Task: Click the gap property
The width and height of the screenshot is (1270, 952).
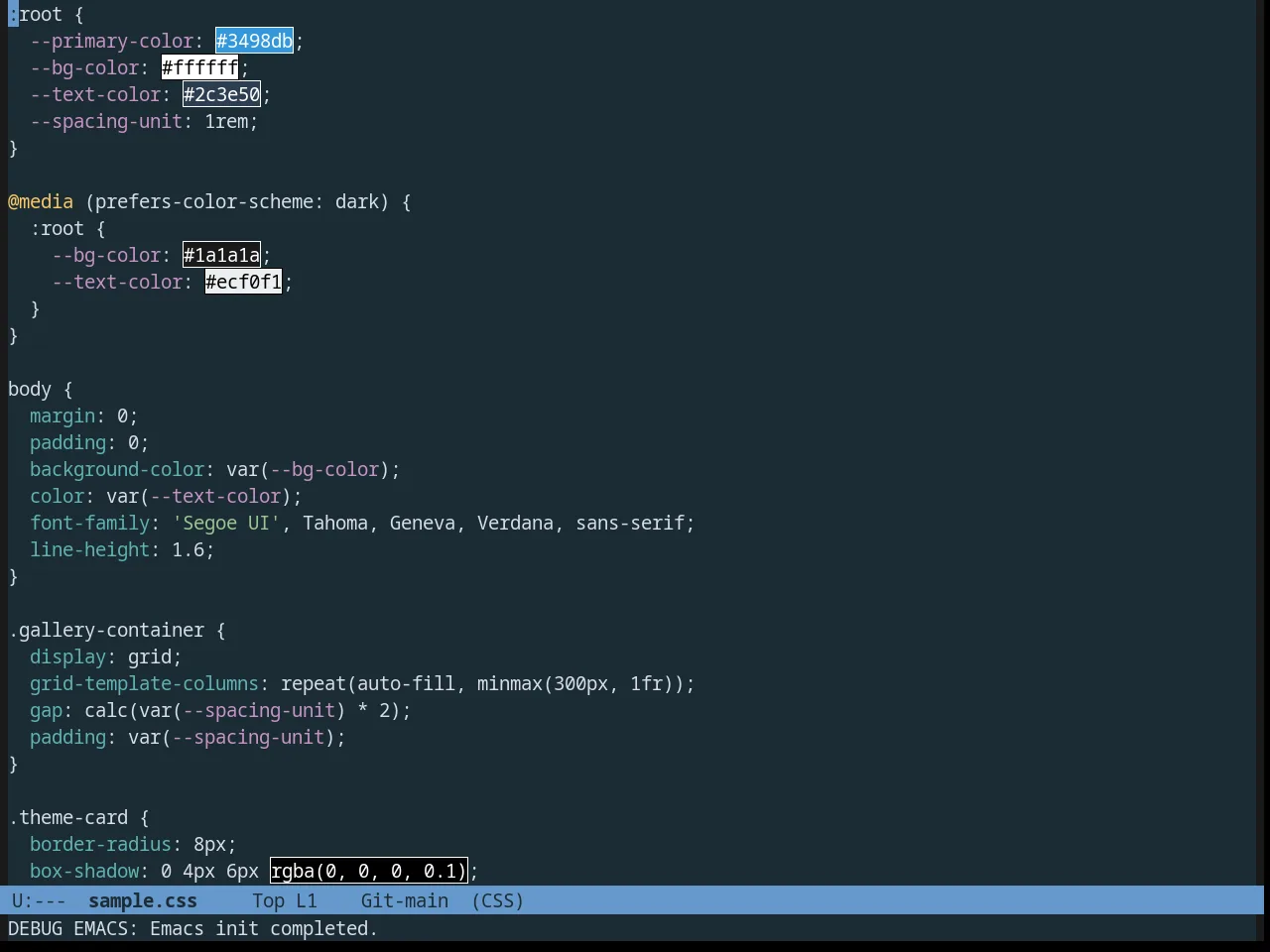Action: [46, 710]
